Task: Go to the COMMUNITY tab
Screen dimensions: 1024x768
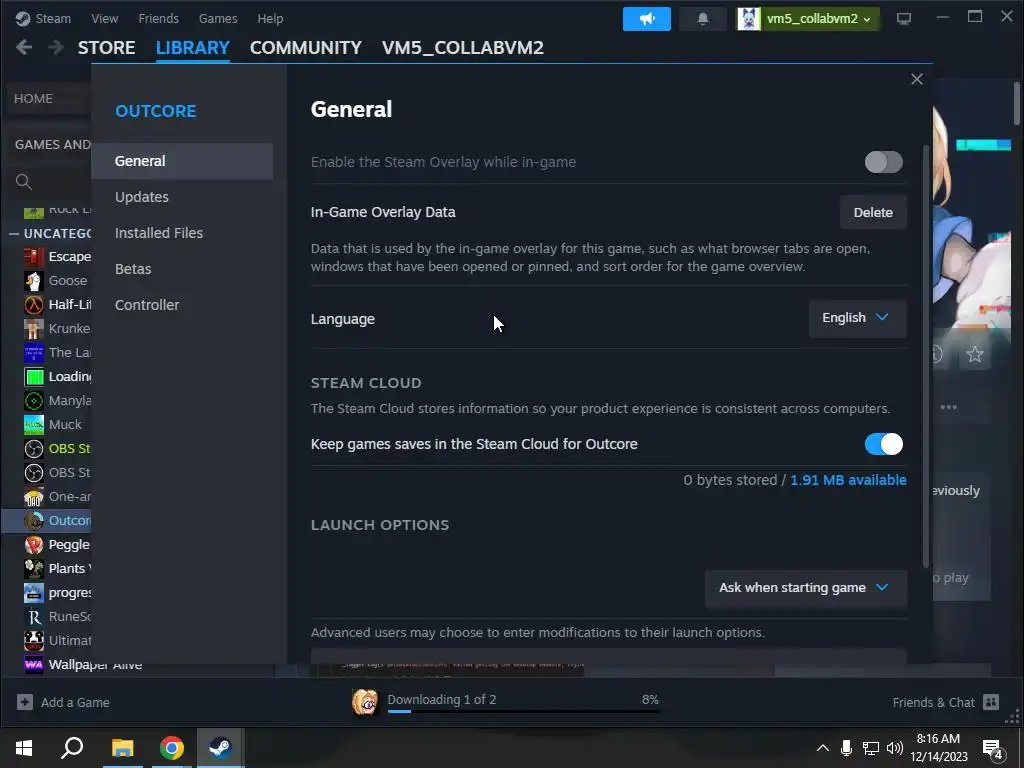Action: tap(306, 48)
